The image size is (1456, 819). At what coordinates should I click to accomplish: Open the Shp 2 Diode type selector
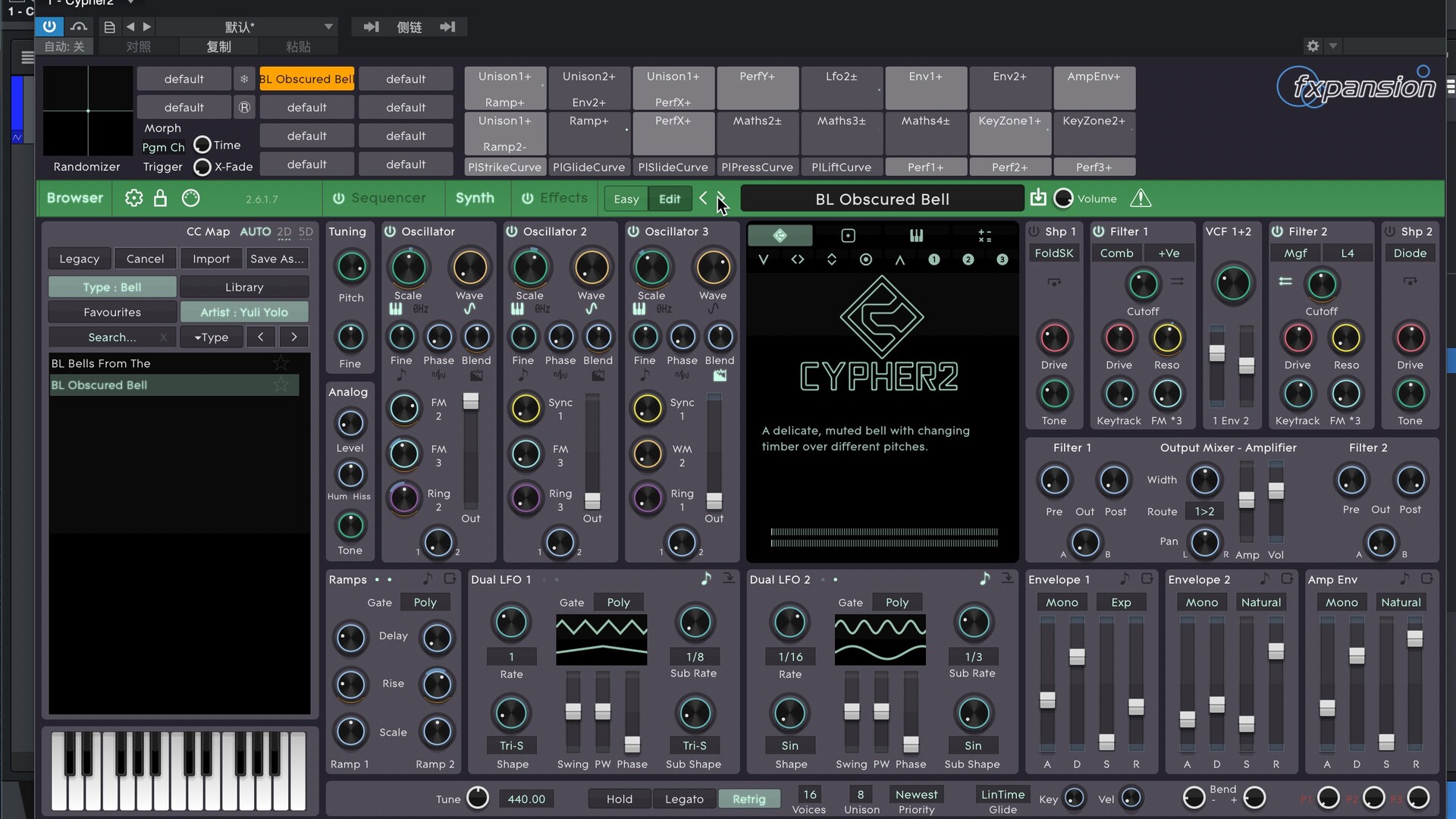[x=1410, y=253]
